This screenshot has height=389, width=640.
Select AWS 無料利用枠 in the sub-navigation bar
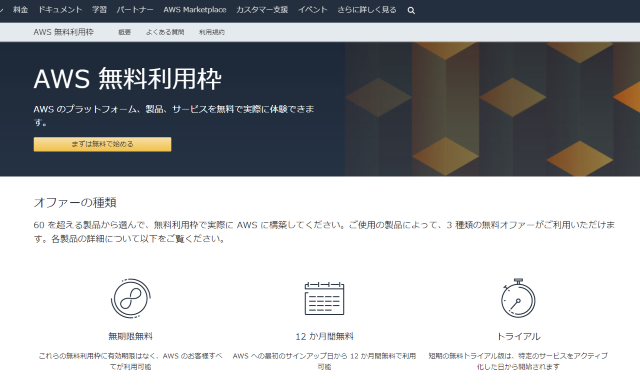[64, 32]
